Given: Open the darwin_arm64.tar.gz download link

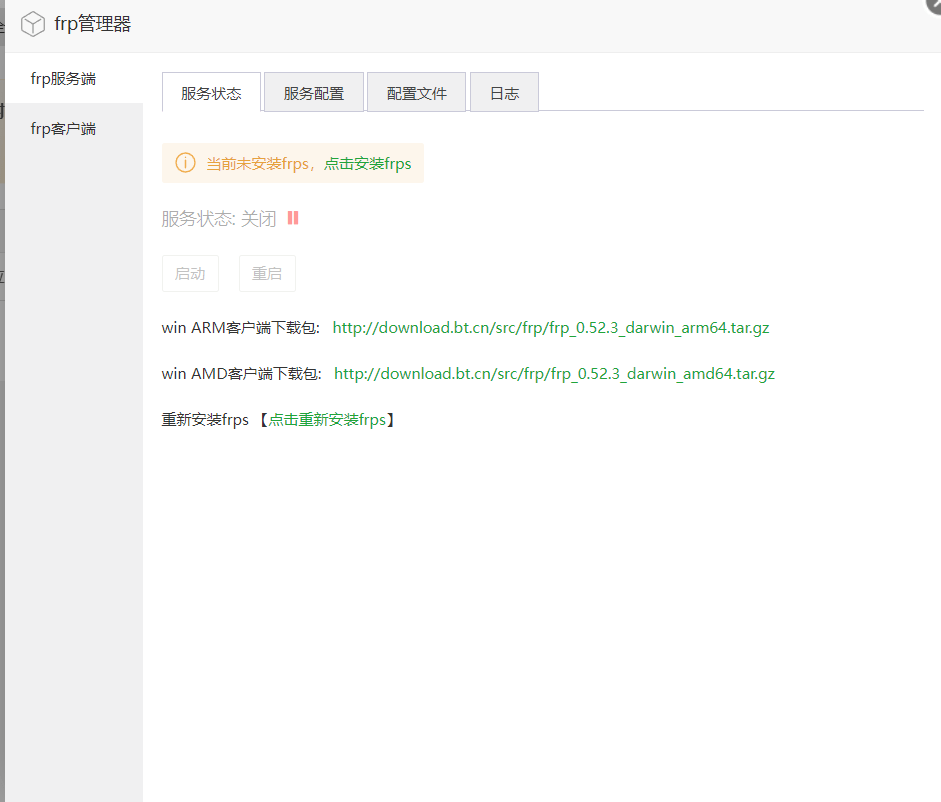Looking at the screenshot, I should [550, 328].
